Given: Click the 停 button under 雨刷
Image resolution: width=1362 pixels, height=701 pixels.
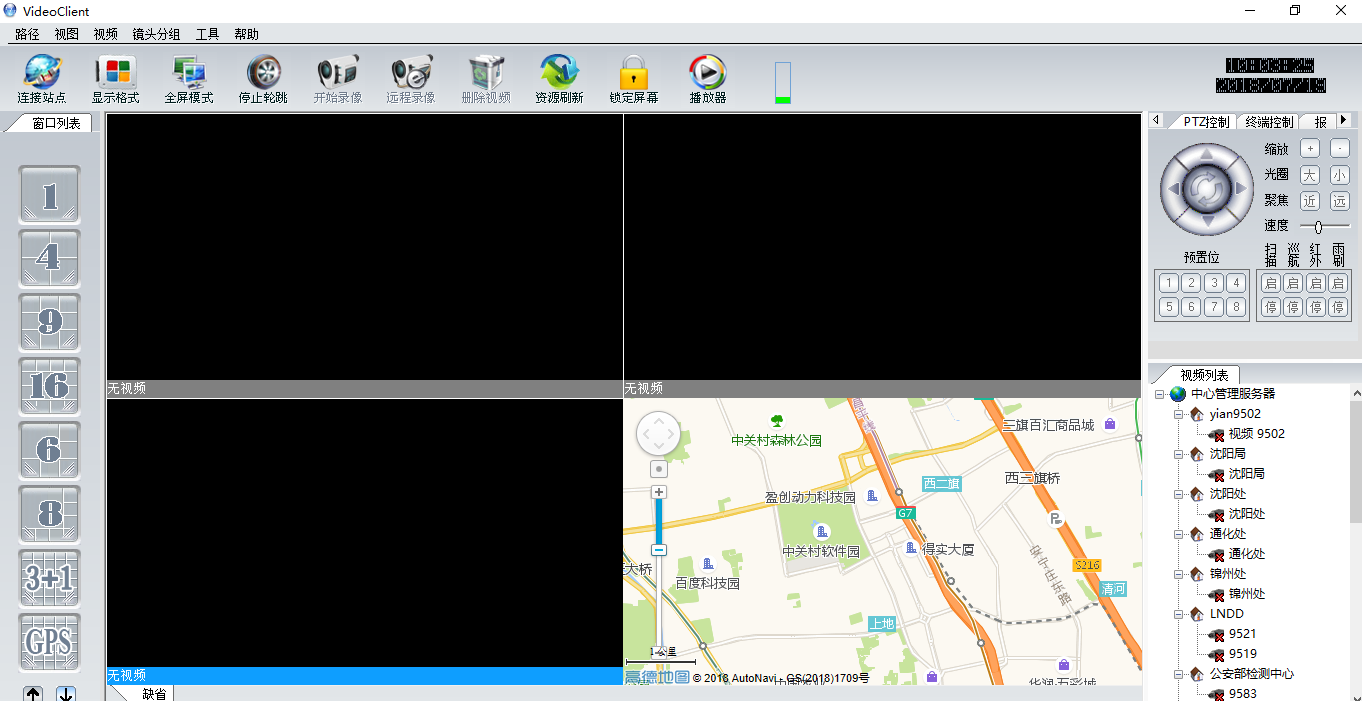Looking at the screenshot, I should coord(1338,307).
